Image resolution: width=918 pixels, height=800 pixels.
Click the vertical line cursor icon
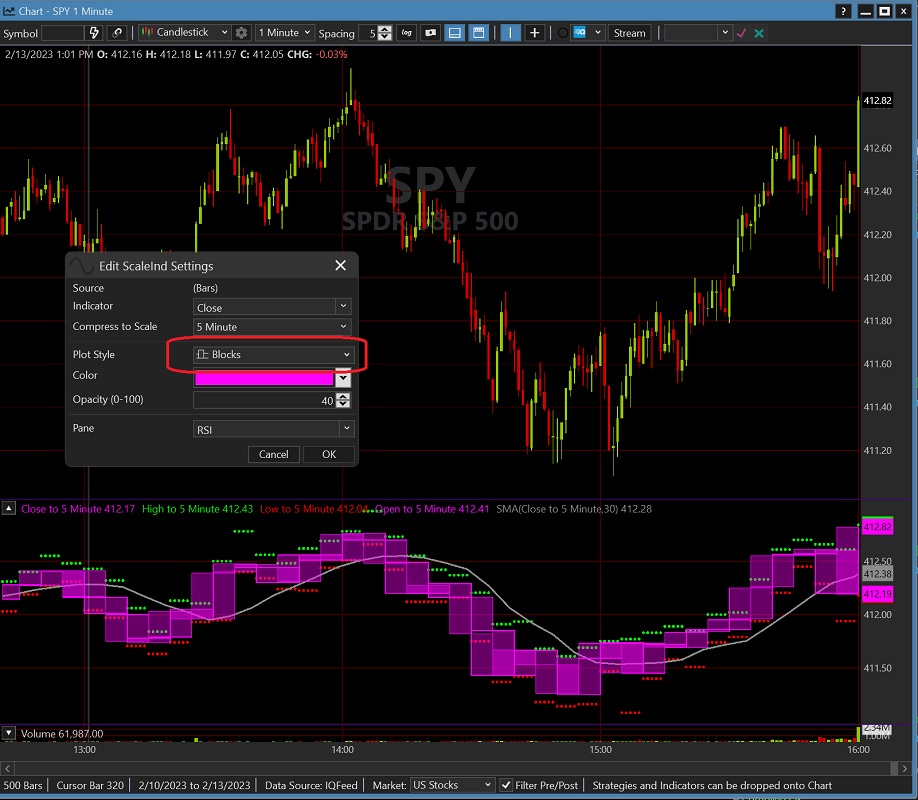tap(510, 33)
